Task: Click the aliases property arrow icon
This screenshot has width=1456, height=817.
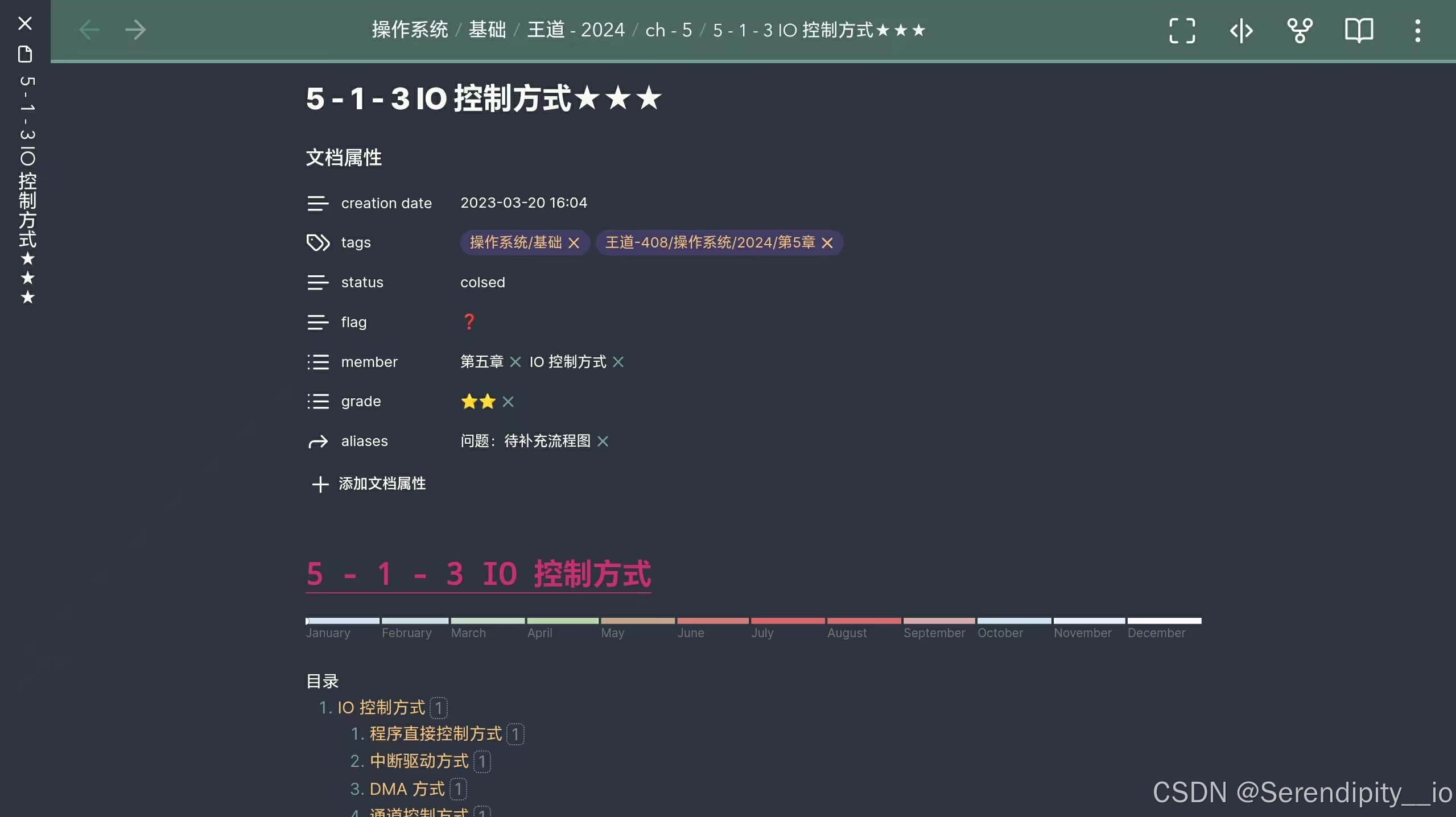Action: pos(318,441)
